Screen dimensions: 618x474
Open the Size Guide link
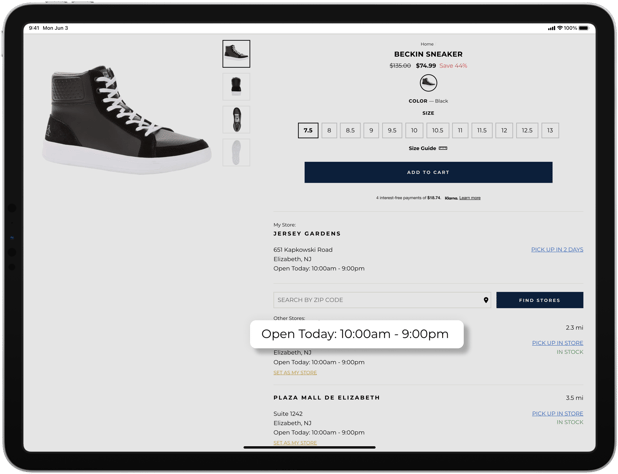coord(422,148)
